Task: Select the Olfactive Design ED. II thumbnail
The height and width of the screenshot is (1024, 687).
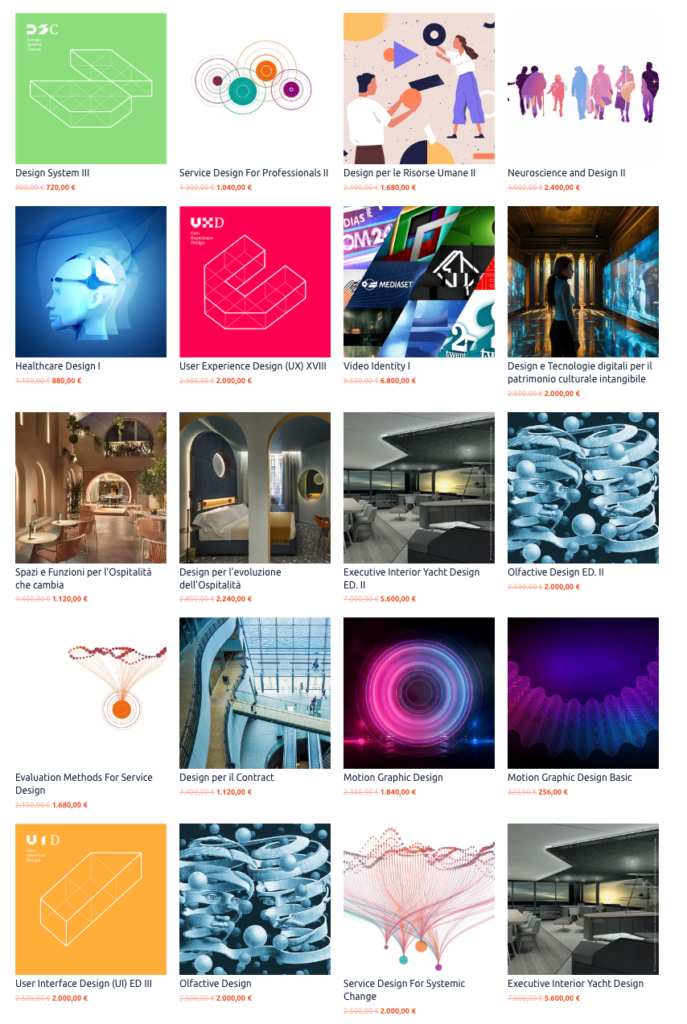Action: click(583, 487)
